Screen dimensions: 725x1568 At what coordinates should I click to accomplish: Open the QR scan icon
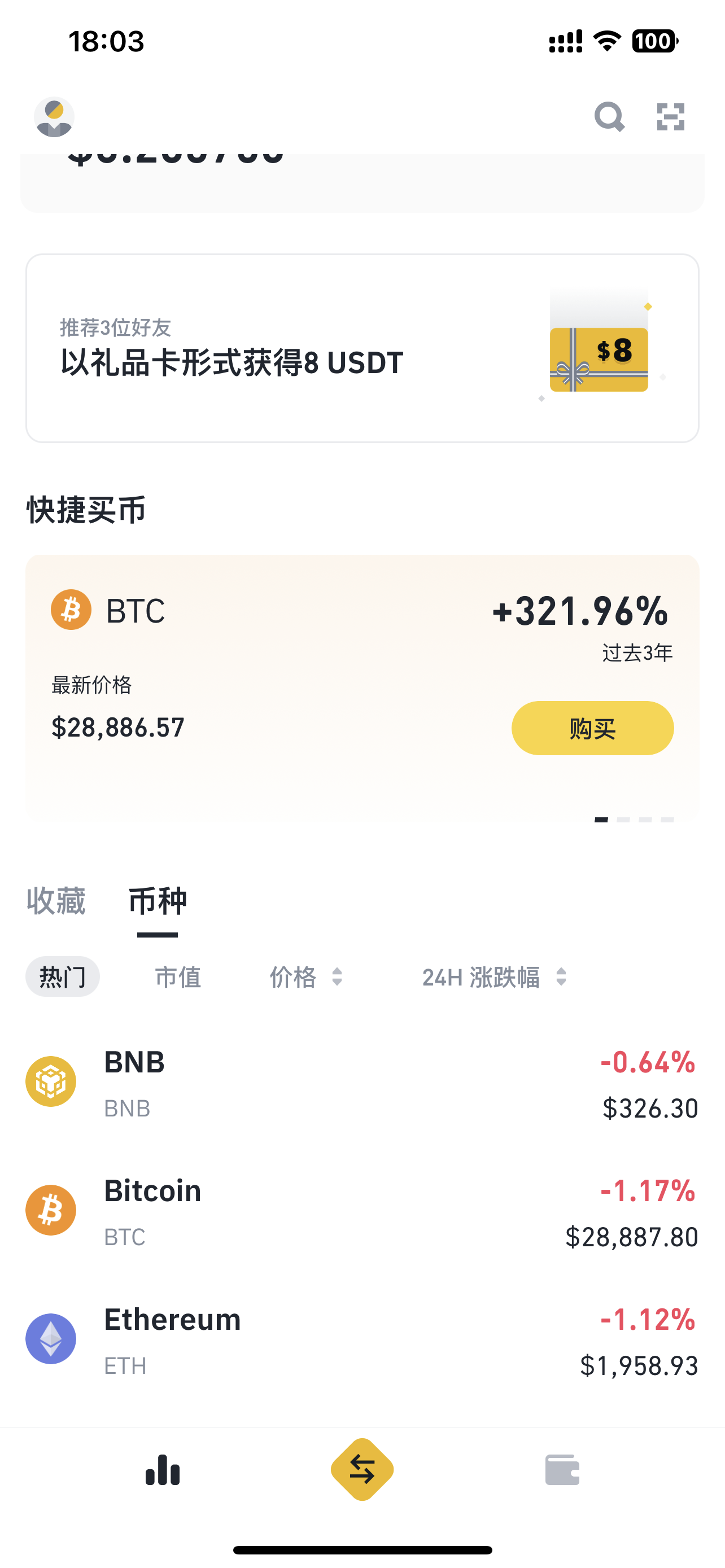pos(671,117)
